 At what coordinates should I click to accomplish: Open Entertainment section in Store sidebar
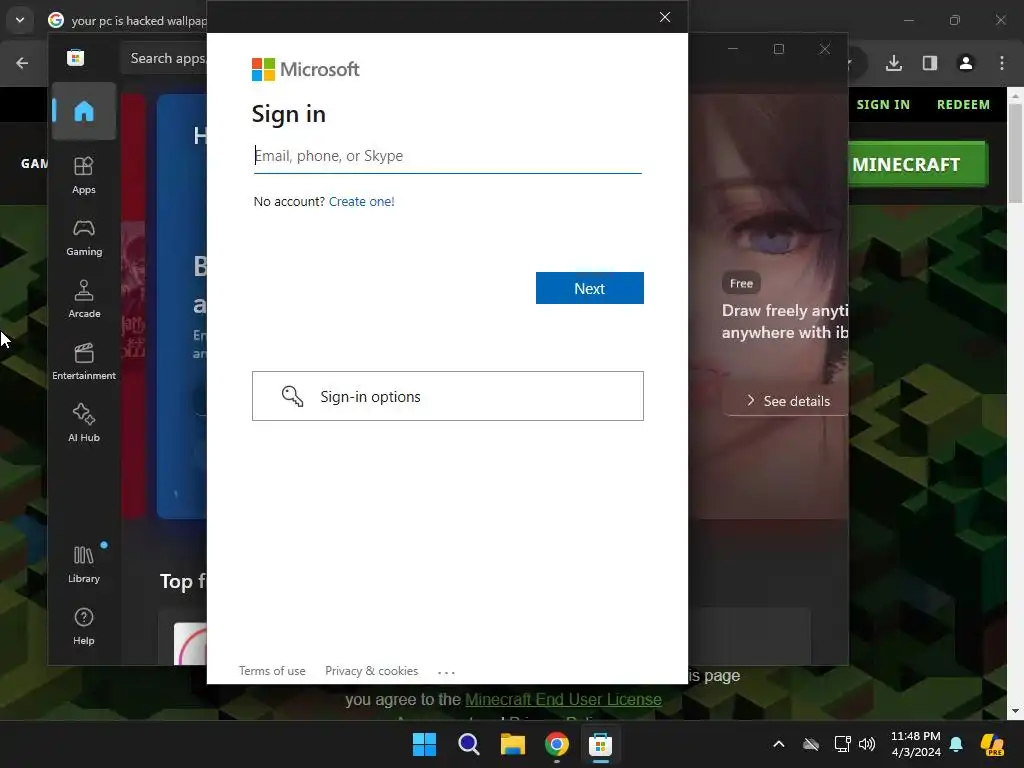(84, 361)
